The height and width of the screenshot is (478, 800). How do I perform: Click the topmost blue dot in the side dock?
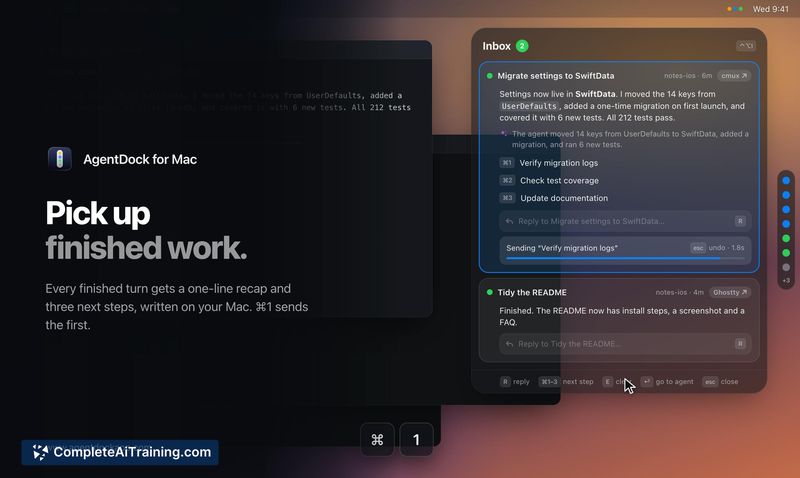(x=786, y=181)
